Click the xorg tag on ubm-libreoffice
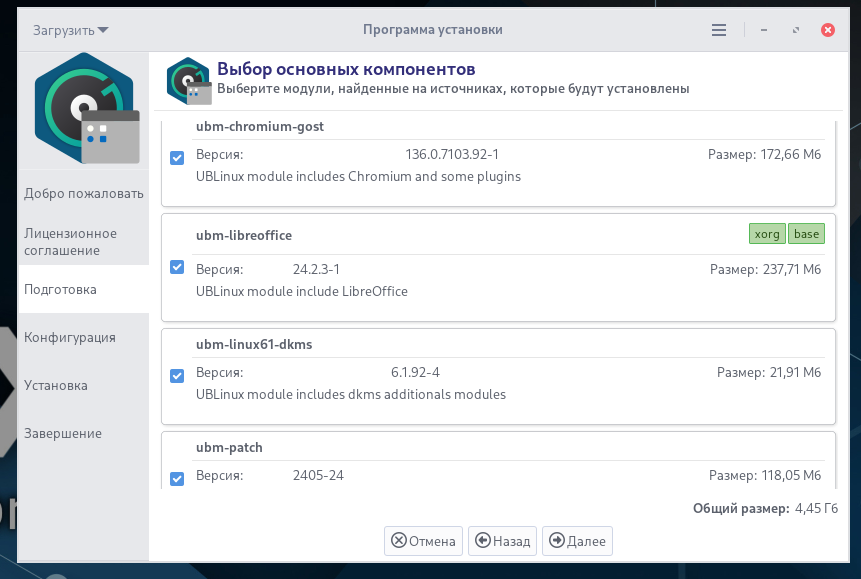The image size is (861, 579). pyautogui.click(x=767, y=233)
